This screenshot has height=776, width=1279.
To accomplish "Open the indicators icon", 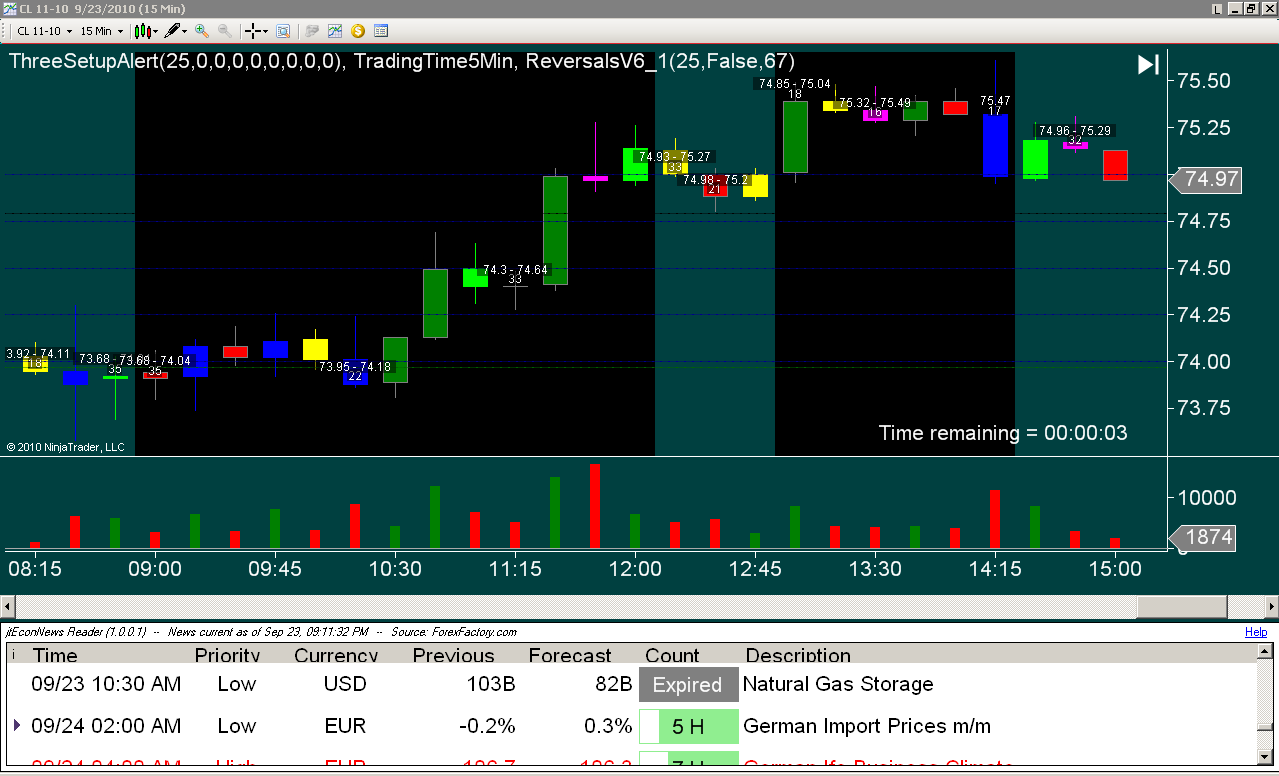I will 335,31.
